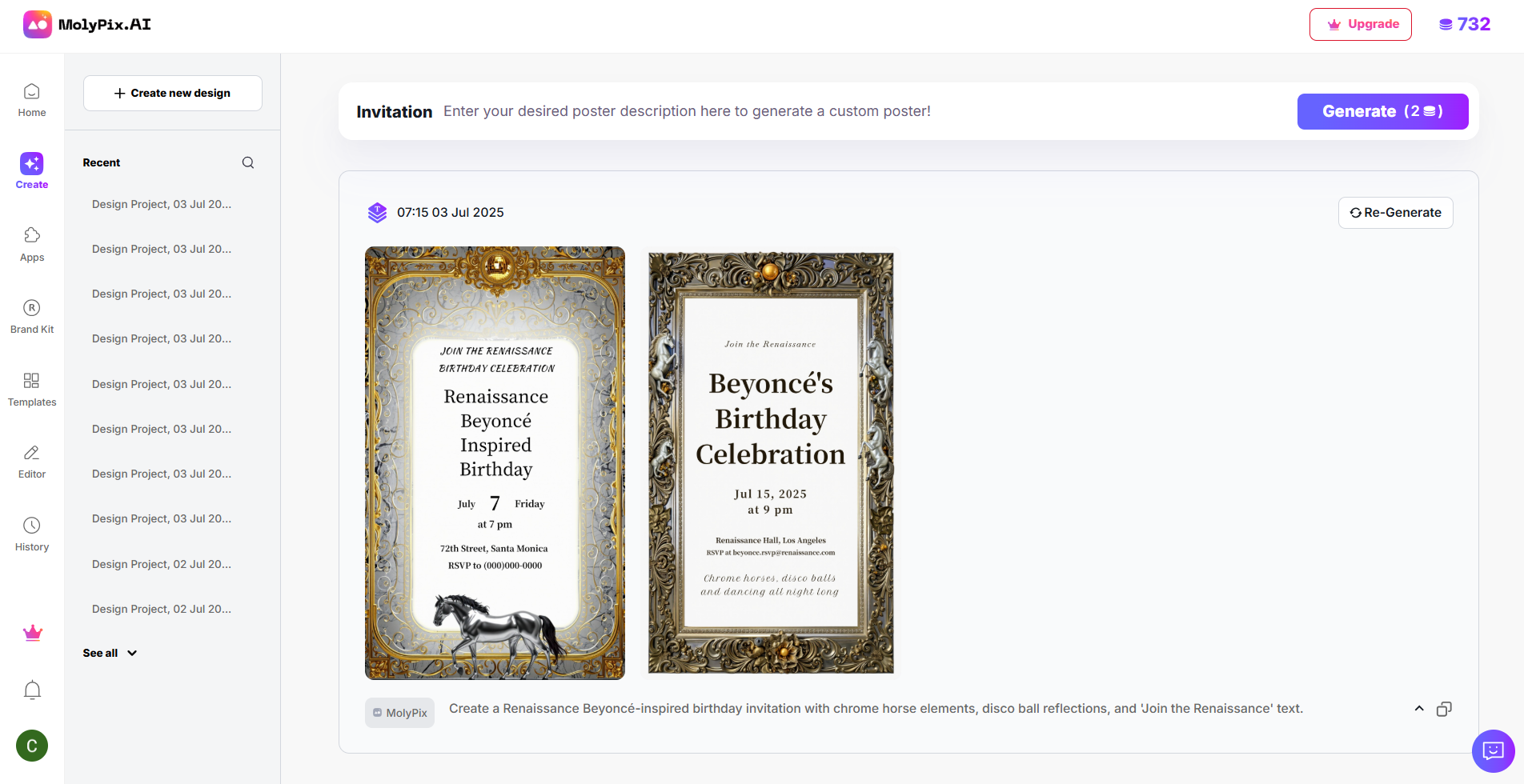Click the pink crown premium icon
1524x784 pixels.
pos(33,633)
